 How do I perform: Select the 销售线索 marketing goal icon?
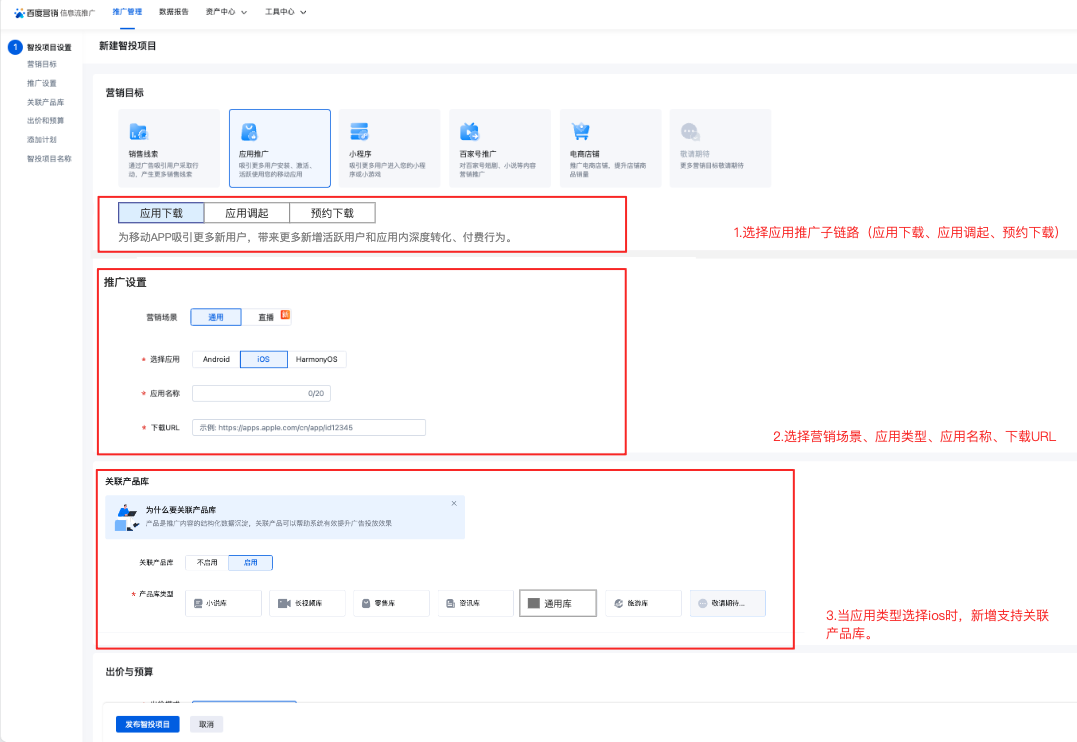point(139,131)
